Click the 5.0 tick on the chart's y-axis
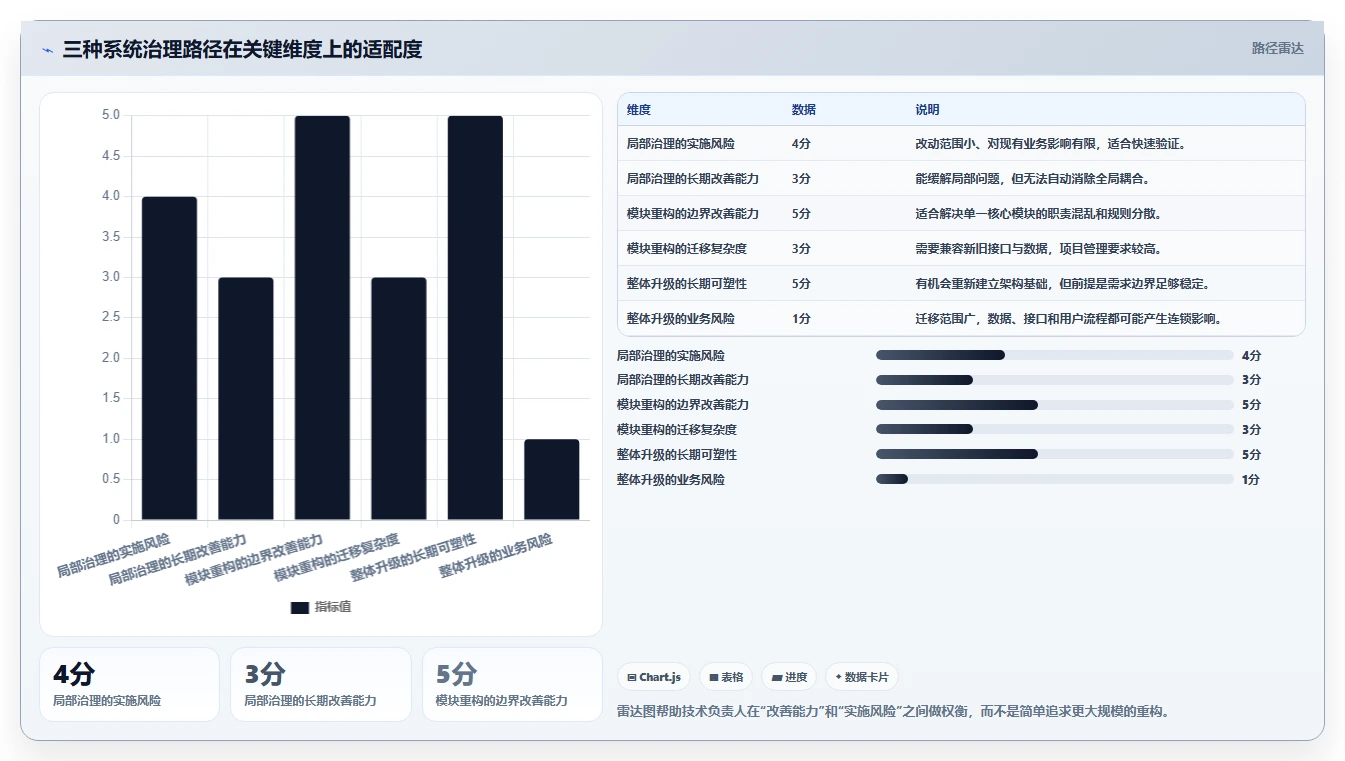Viewport: 1345px width, 761px height. pyautogui.click(x=110, y=115)
